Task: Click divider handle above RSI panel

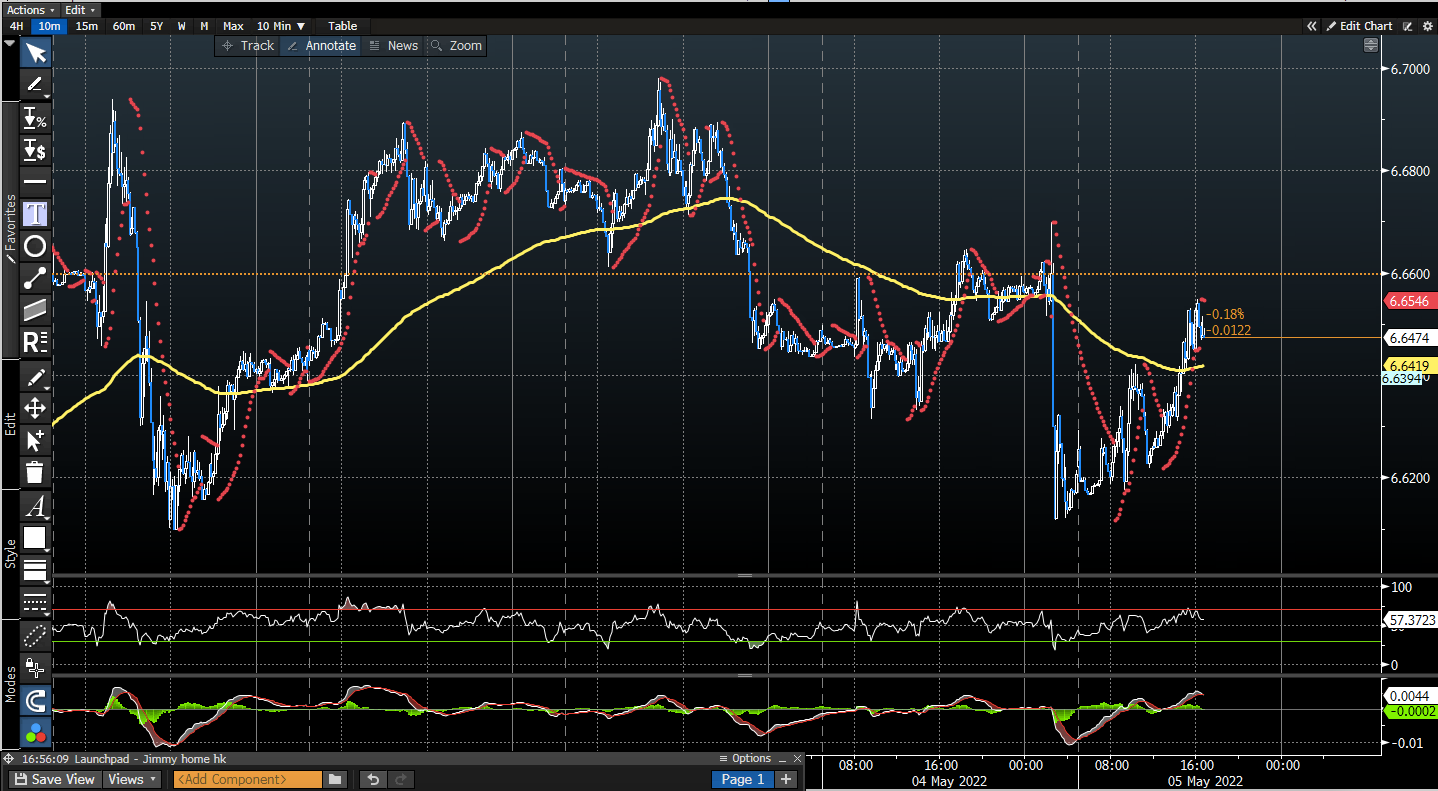Action: (744, 575)
